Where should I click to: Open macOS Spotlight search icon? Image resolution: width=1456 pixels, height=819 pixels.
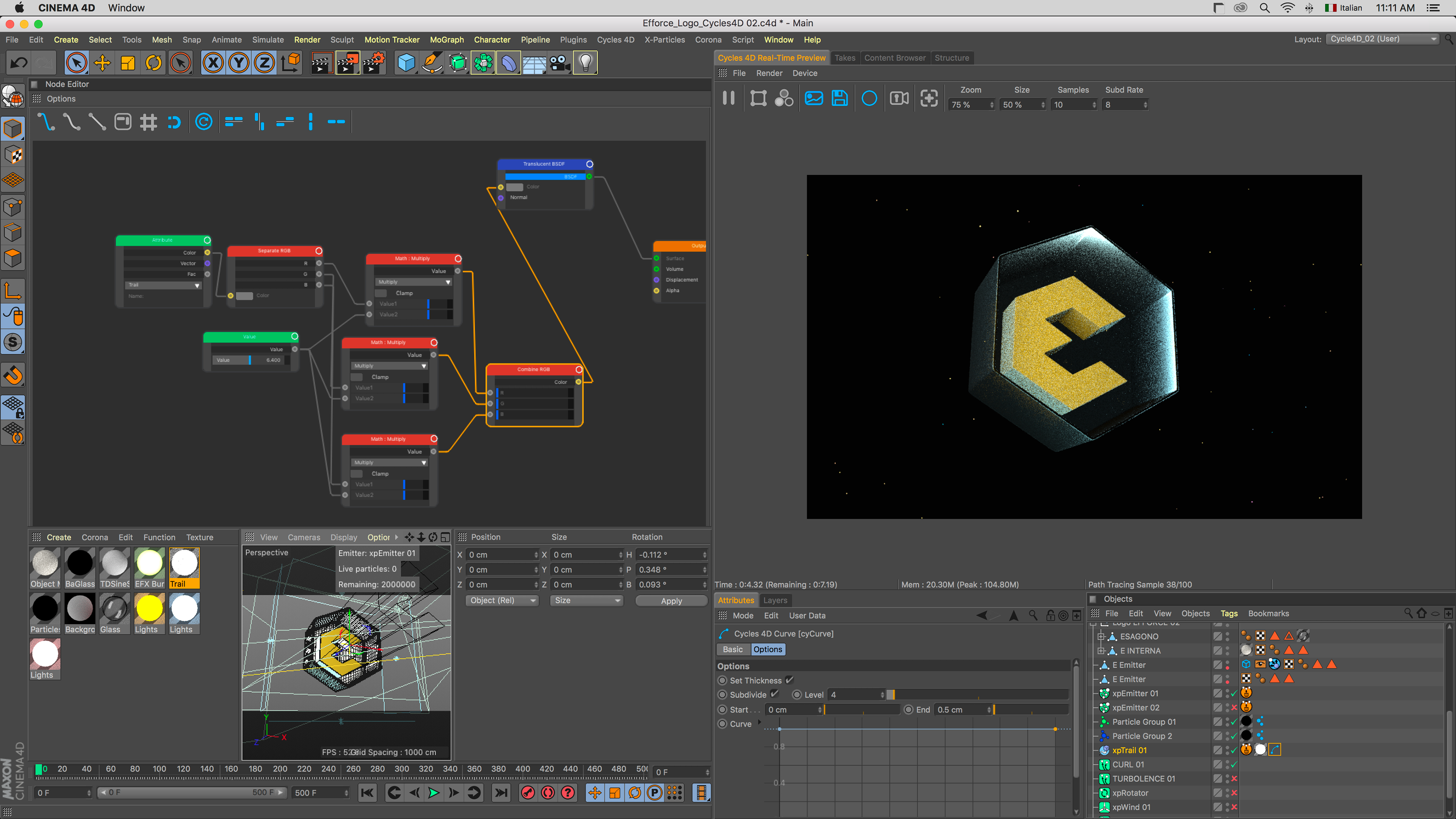click(1265, 8)
